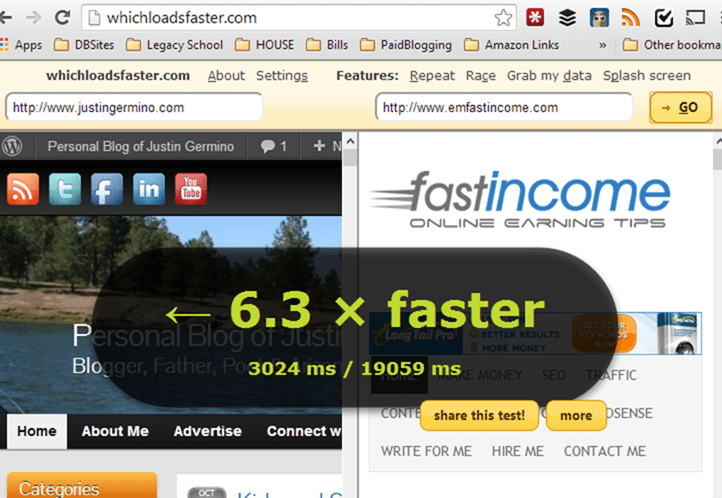Open Personal Blog of Justin Germino admin link
The image size is (722, 498).
(141, 146)
